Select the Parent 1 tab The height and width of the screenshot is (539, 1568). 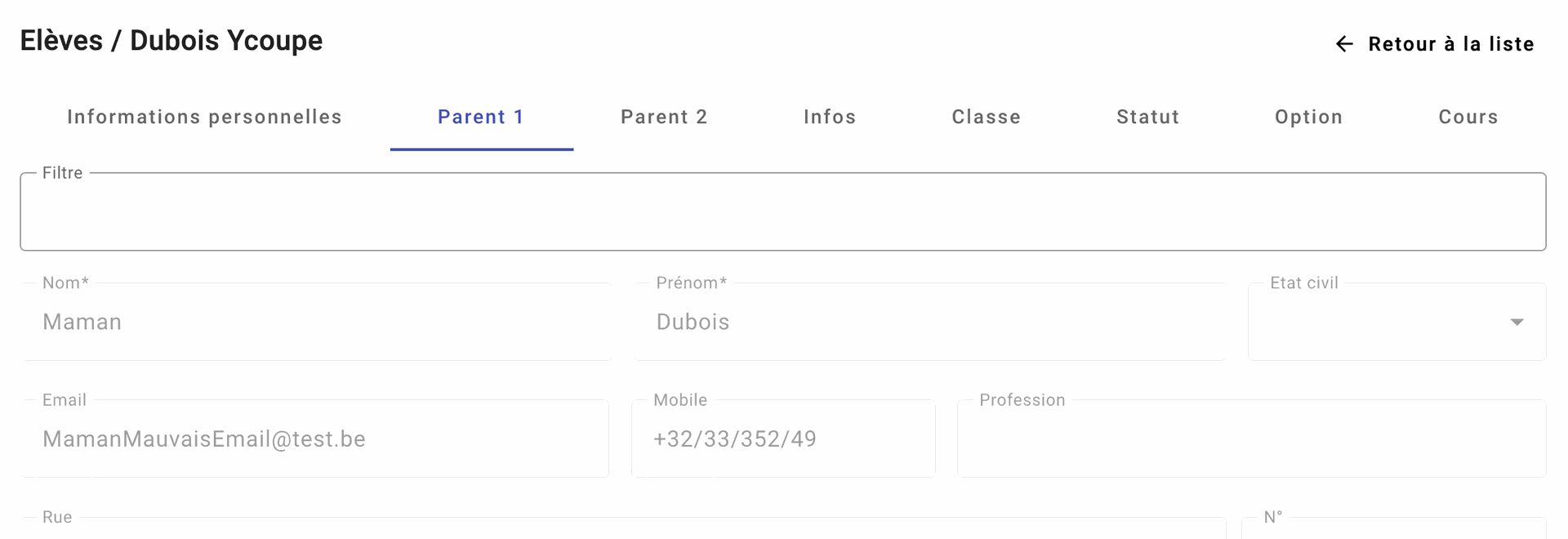tap(481, 117)
